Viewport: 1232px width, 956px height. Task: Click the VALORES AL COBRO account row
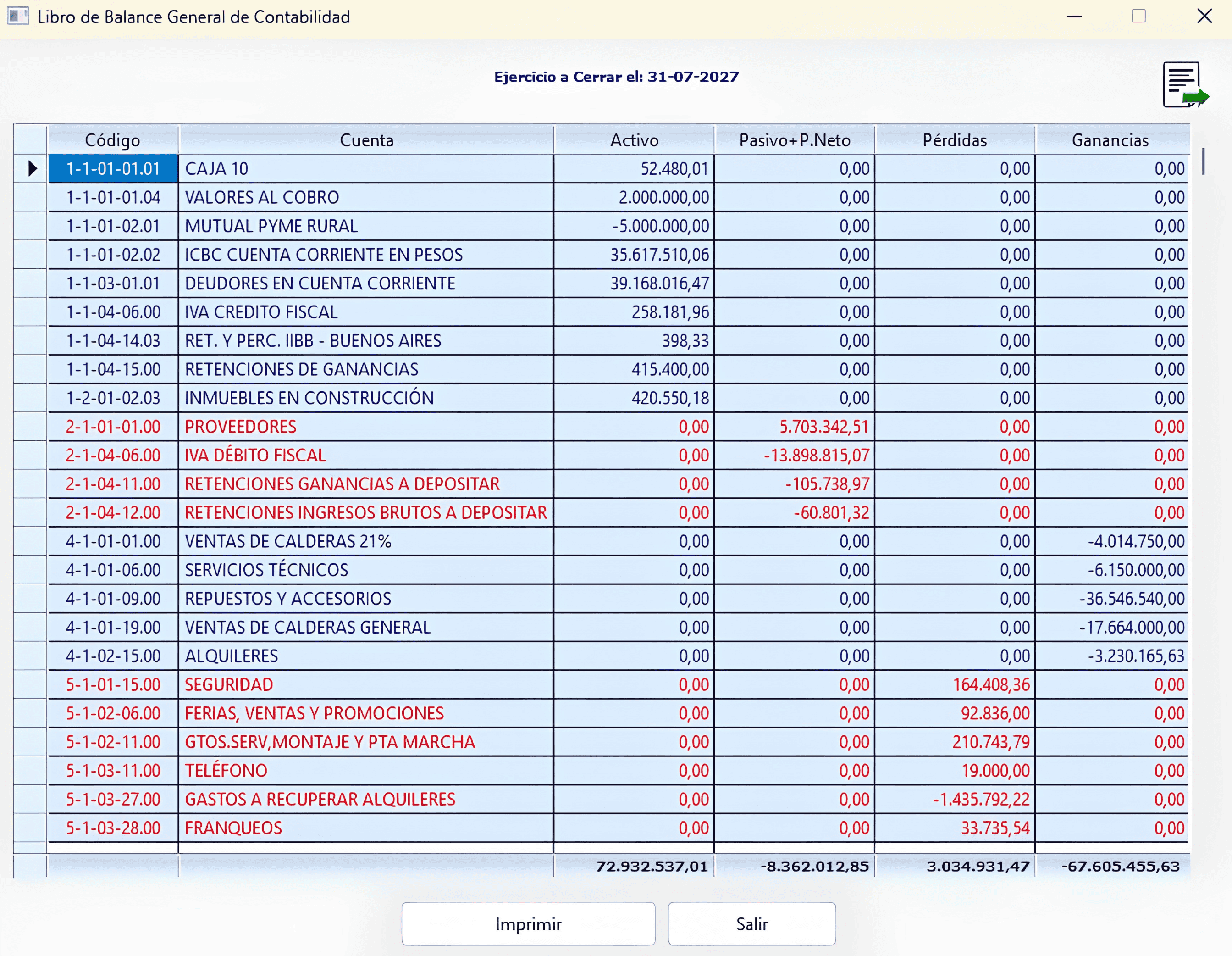pos(366,198)
